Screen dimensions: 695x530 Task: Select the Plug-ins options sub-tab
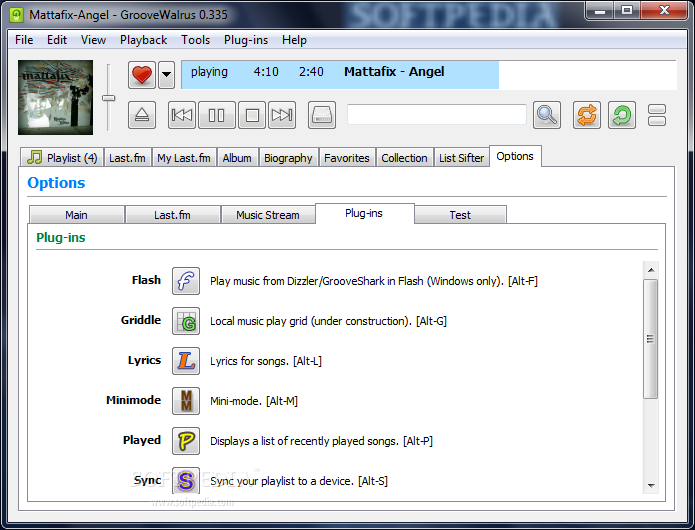(x=364, y=213)
